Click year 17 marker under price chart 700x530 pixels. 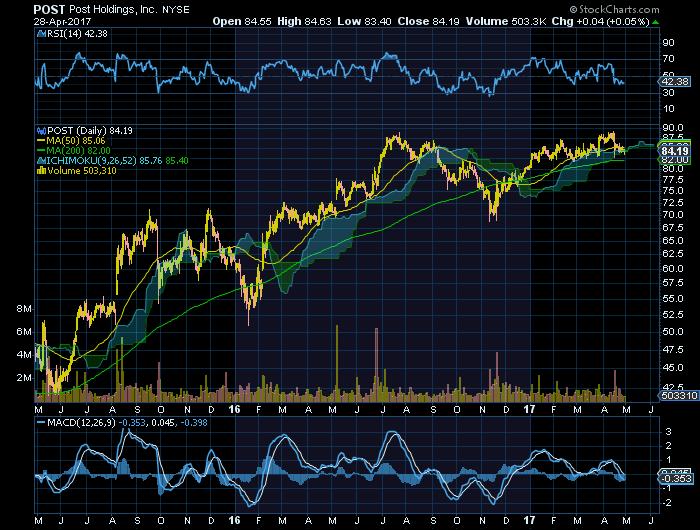coord(529,409)
